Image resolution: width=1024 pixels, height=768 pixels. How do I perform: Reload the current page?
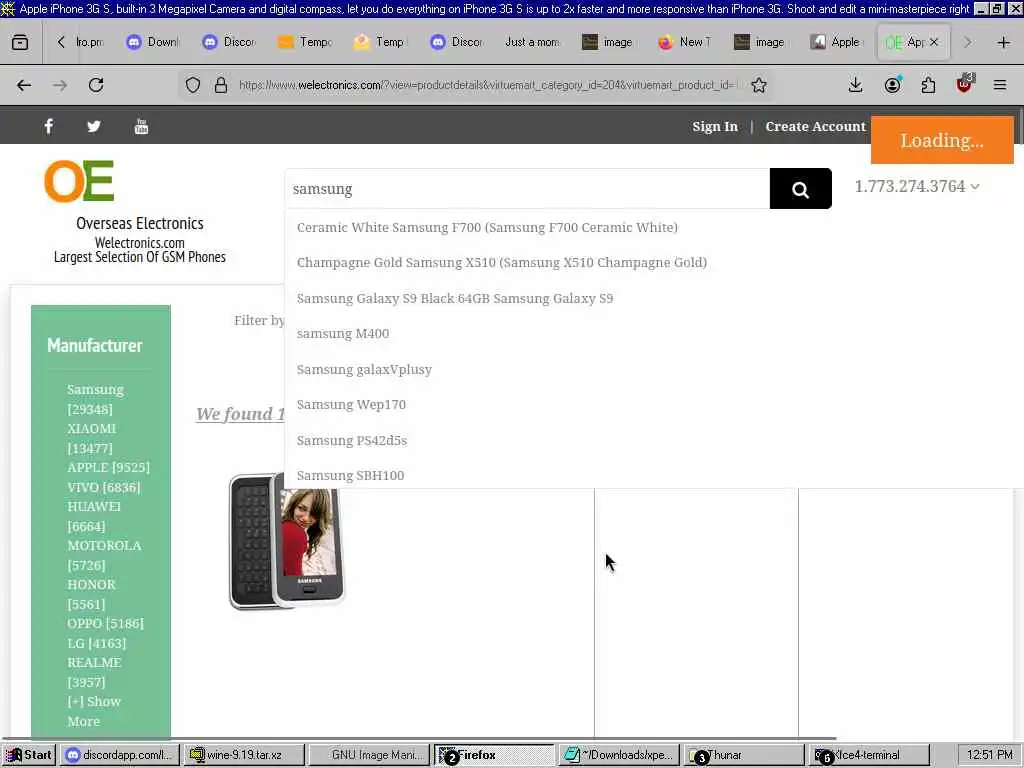tap(96, 85)
